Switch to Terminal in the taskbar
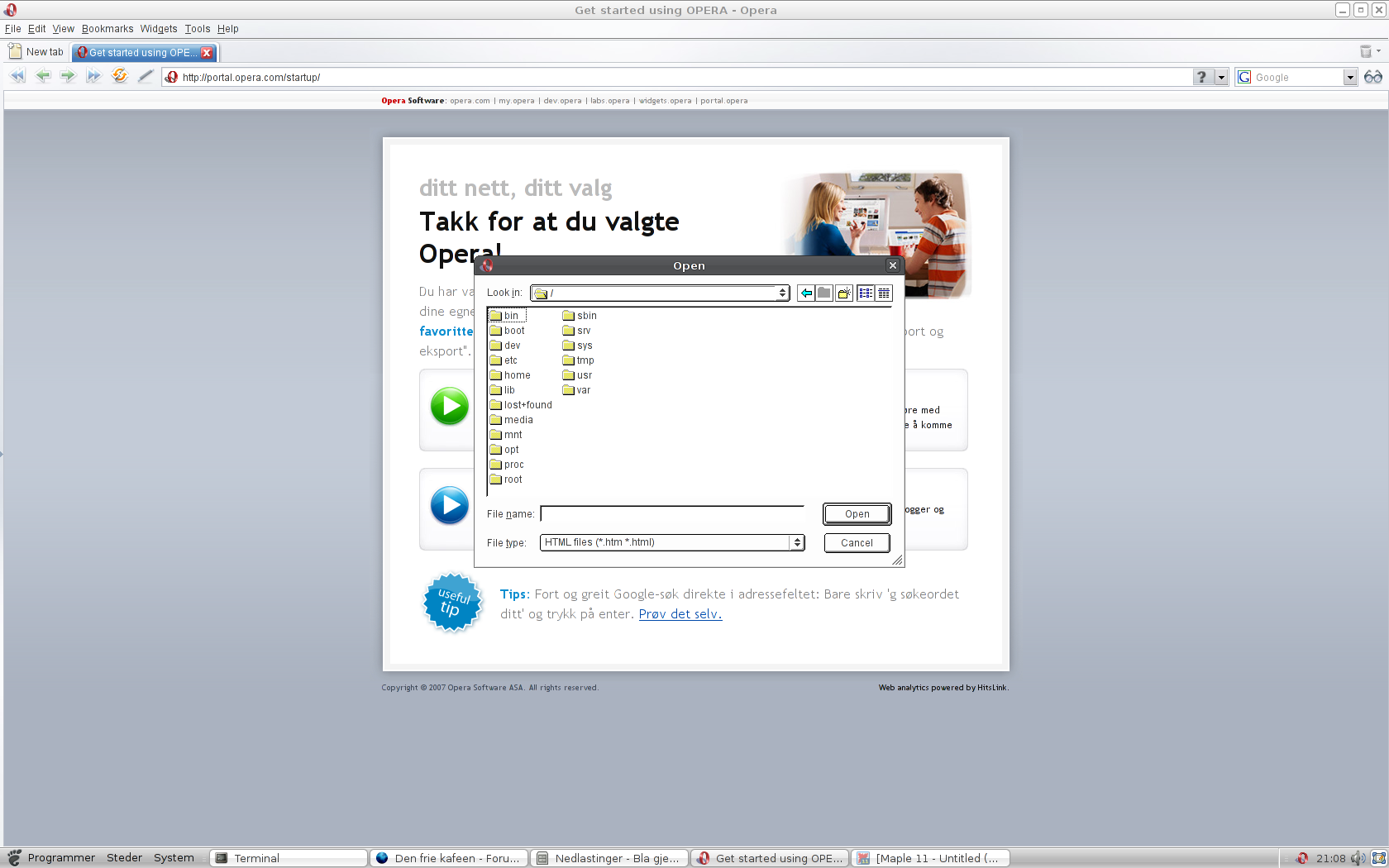The image size is (1389, 868). click(x=289, y=858)
